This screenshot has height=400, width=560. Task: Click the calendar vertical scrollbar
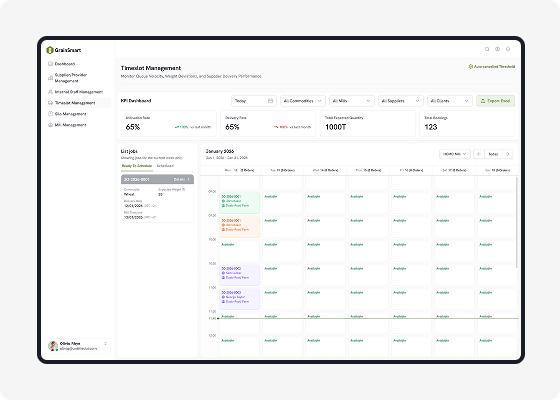coord(517,222)
